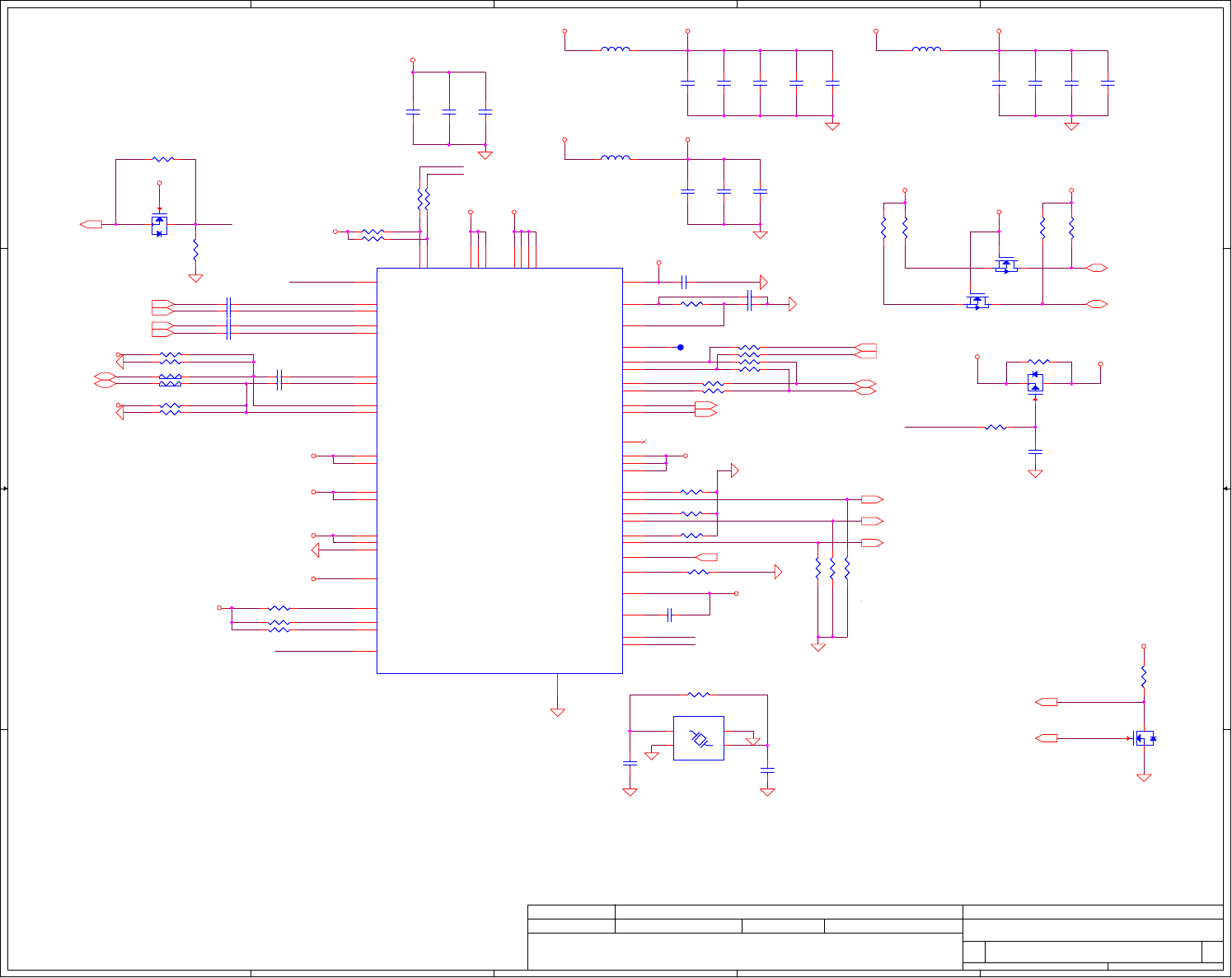
Task: Select the load capacitor left of the crystal
Action: coord(630,764)
